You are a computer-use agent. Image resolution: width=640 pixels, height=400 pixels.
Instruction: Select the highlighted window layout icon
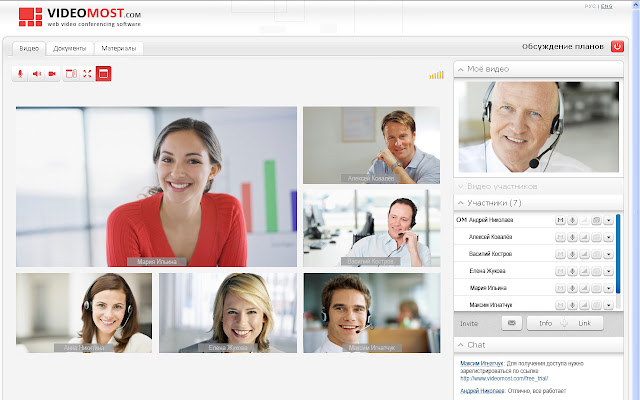coord(103,74)
